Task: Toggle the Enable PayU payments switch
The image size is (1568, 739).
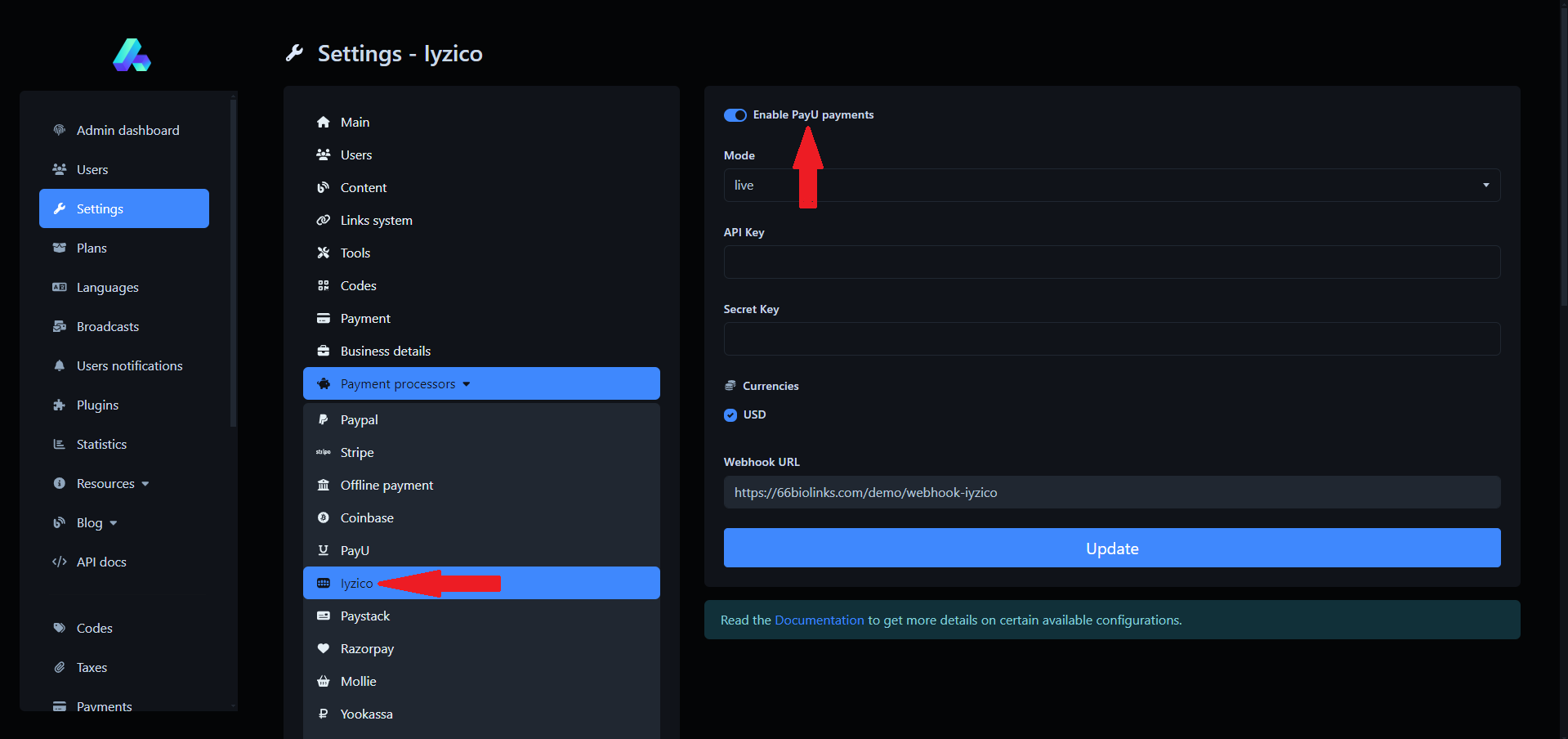Action: point(735,115)
